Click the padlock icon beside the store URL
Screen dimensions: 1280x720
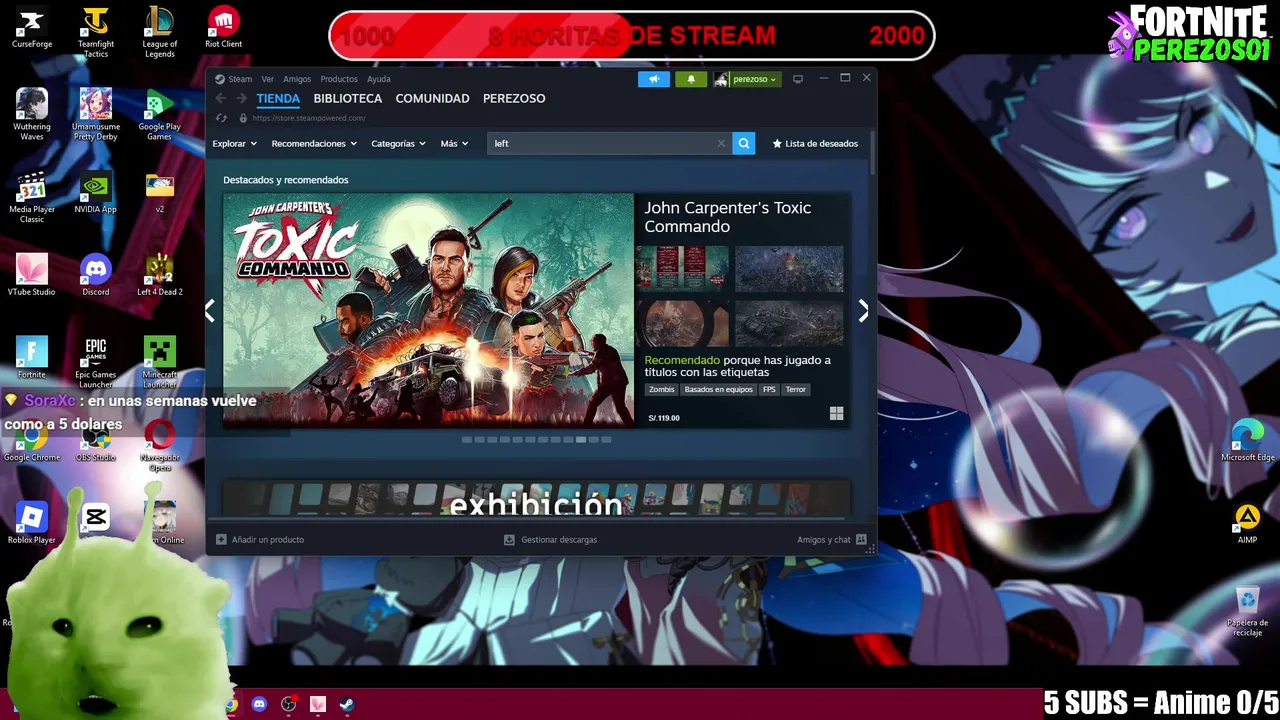pos(243,118)
